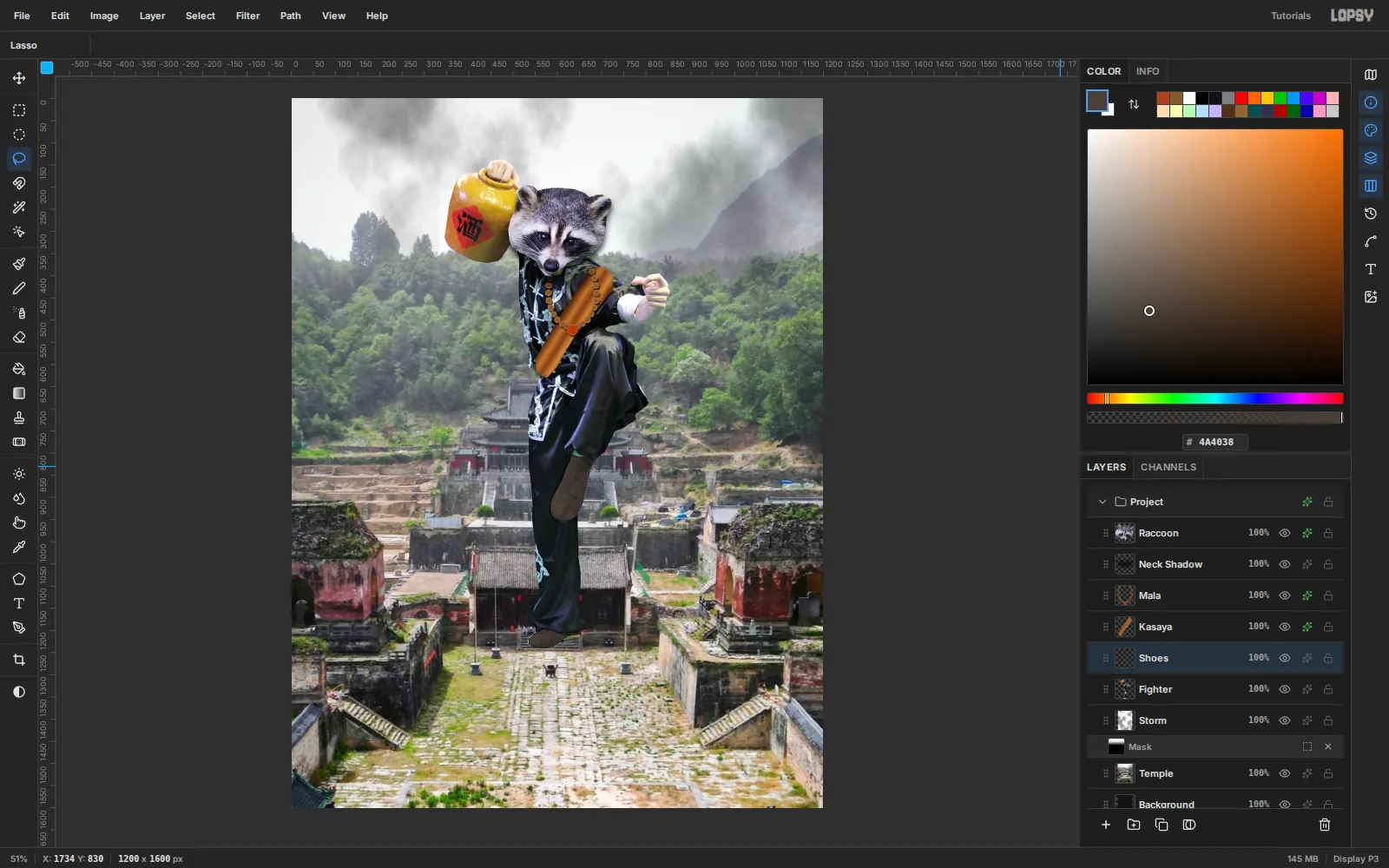Switch to the Info tab
Screen dimensions: 1389x868
(x=1148, y=71)
